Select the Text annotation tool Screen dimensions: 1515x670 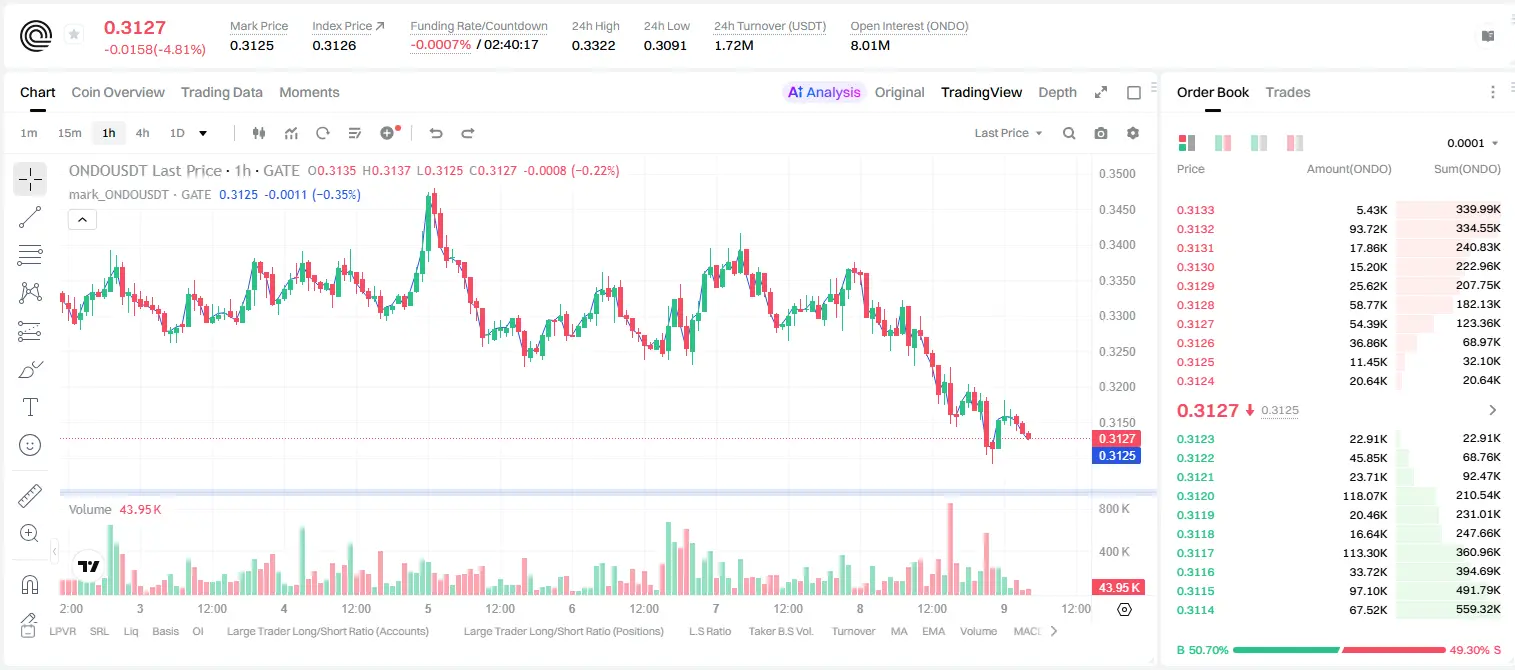(x=30, y=407)
